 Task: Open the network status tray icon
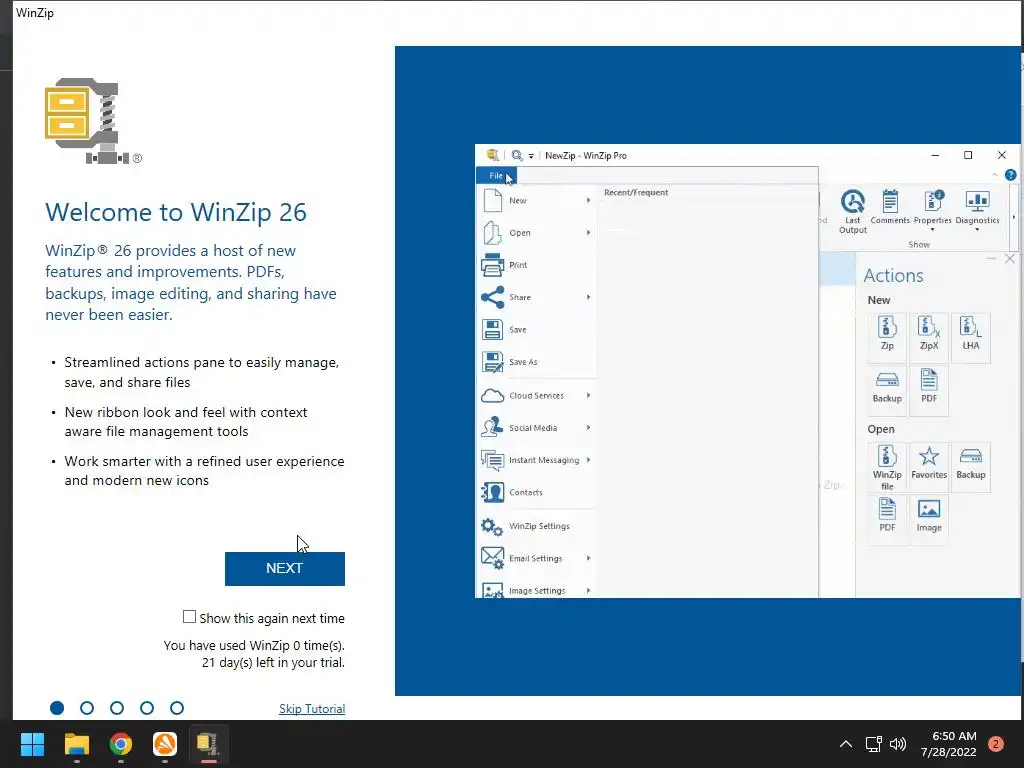[x=873, y=744]
